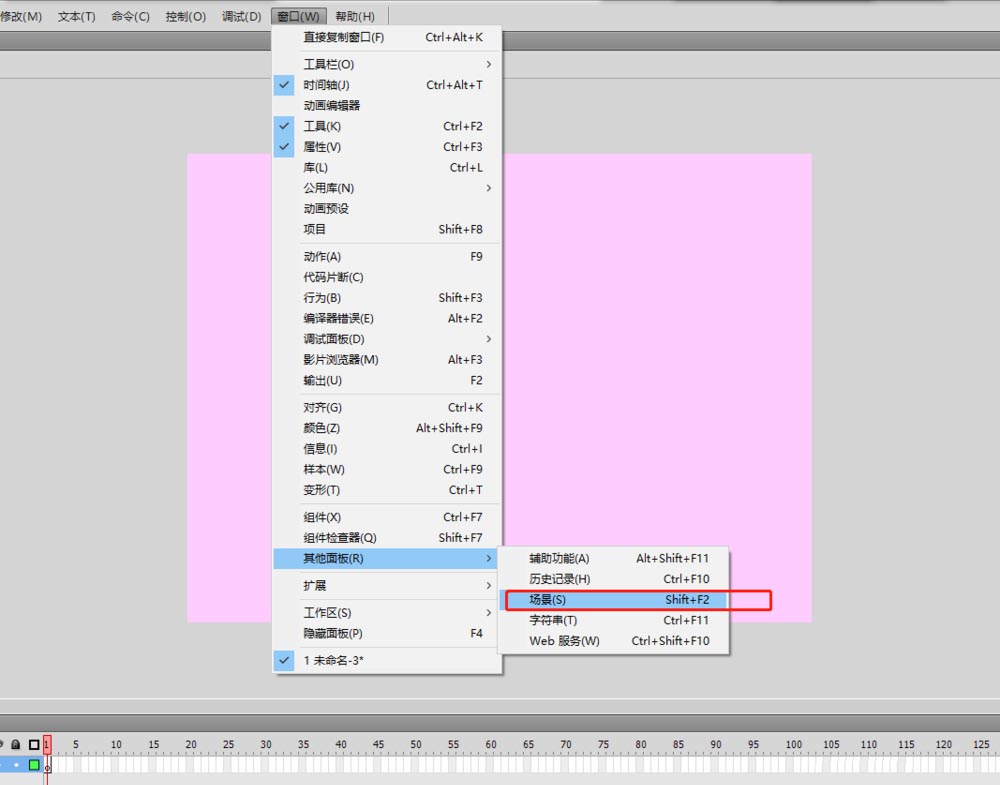Expand the 工作区(S) submenu
Screen dimensions: 1000x785
tap(387, 613)
